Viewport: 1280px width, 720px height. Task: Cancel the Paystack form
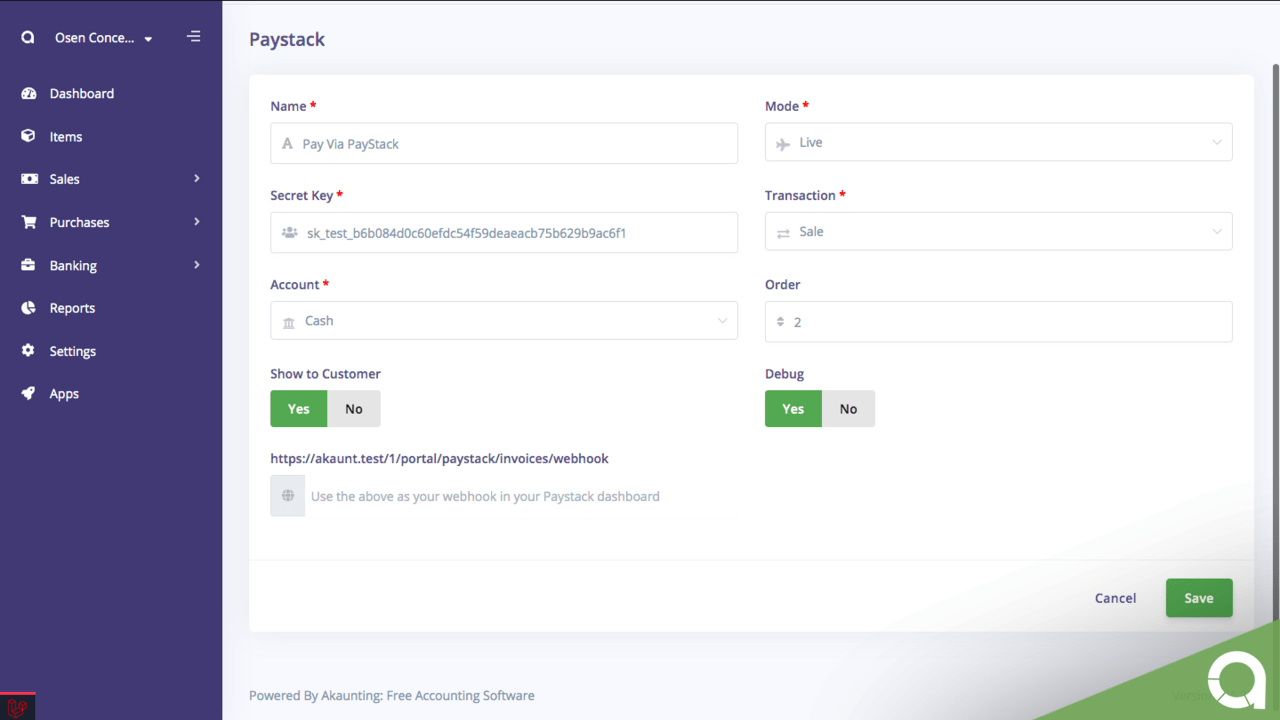(x=1115, y=598)
